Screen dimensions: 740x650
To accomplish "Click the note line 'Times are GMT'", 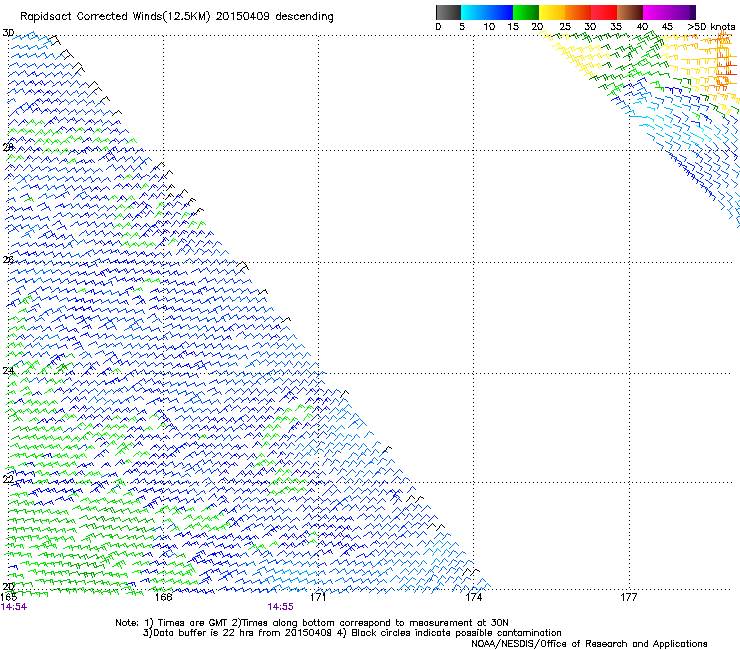I will 192,623.
